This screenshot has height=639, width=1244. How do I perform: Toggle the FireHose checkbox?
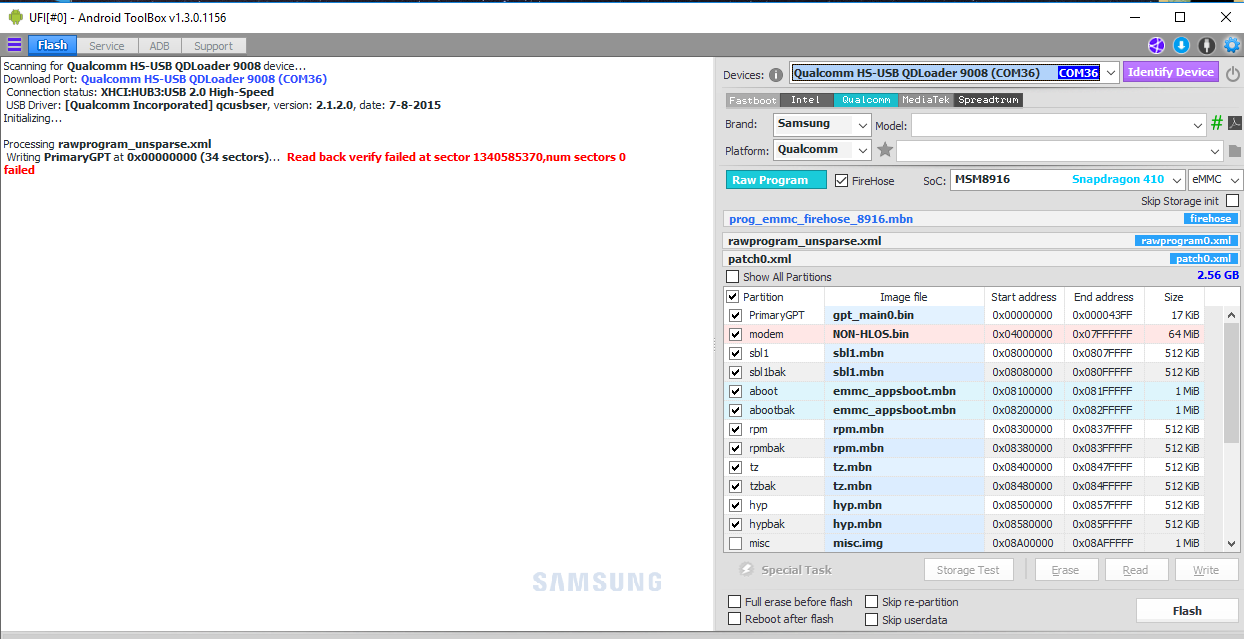(841, 180)
